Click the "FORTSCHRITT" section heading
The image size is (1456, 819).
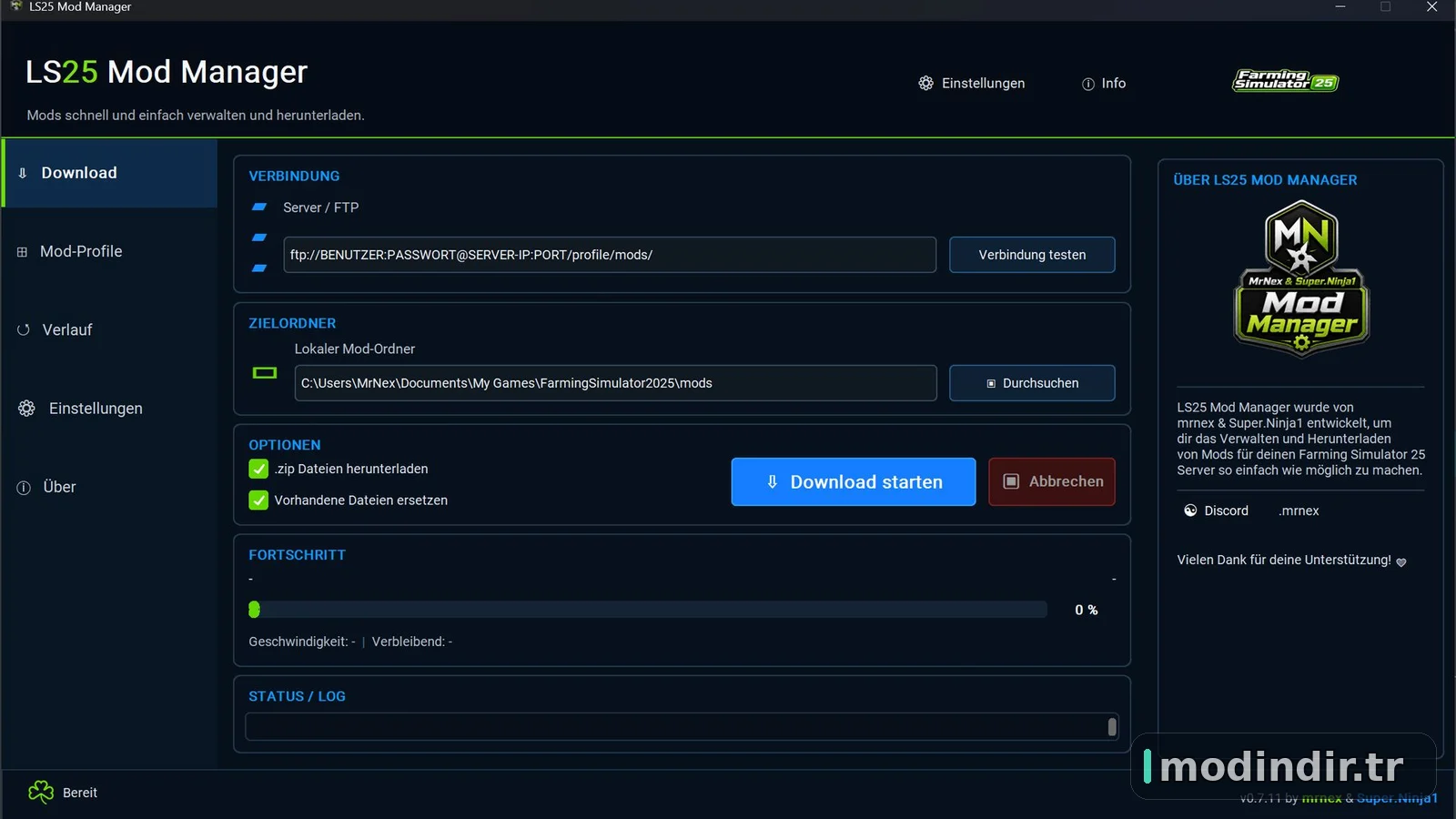click(x=297, y=554)
